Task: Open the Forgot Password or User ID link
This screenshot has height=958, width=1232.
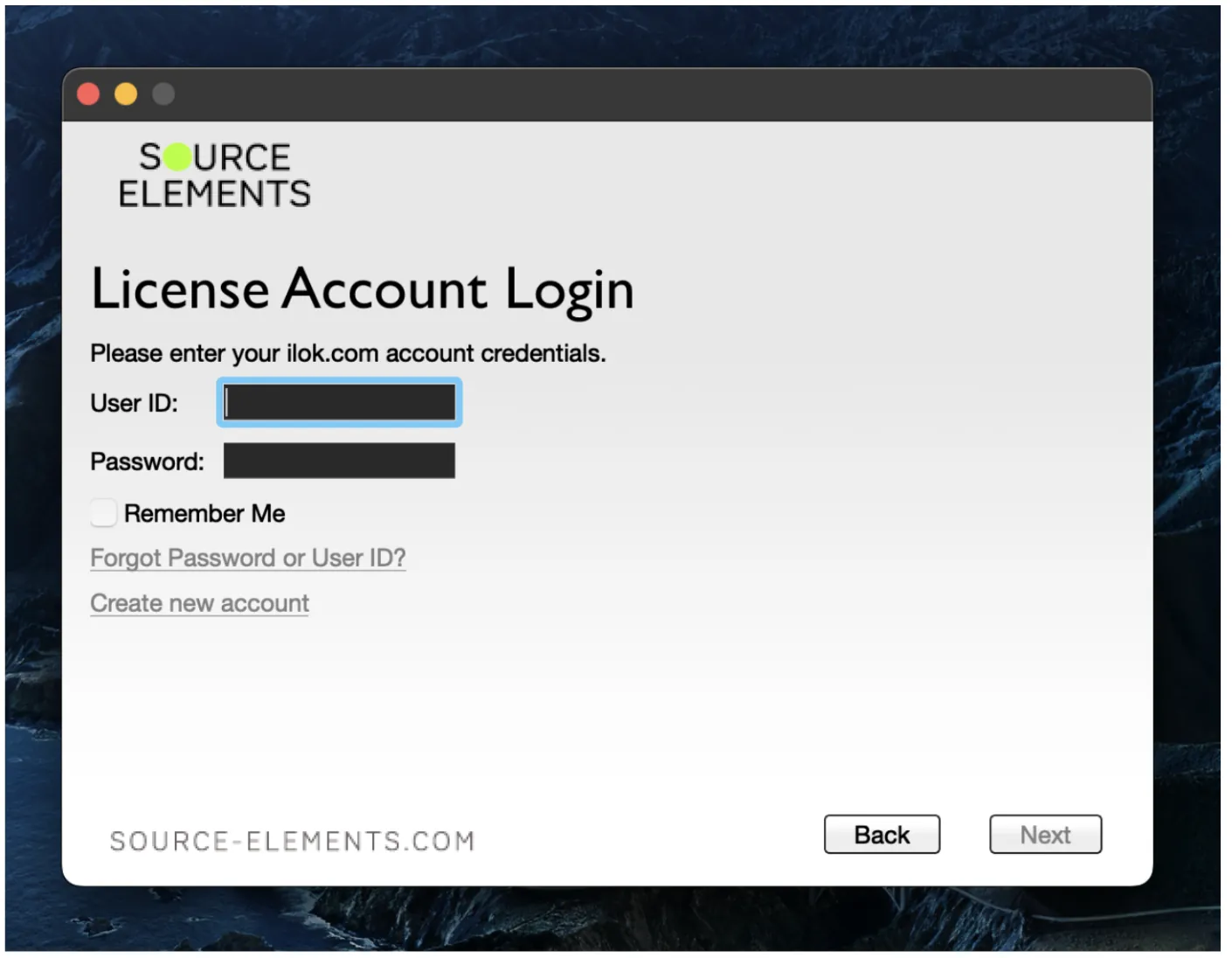Action: tap(248, 559)
